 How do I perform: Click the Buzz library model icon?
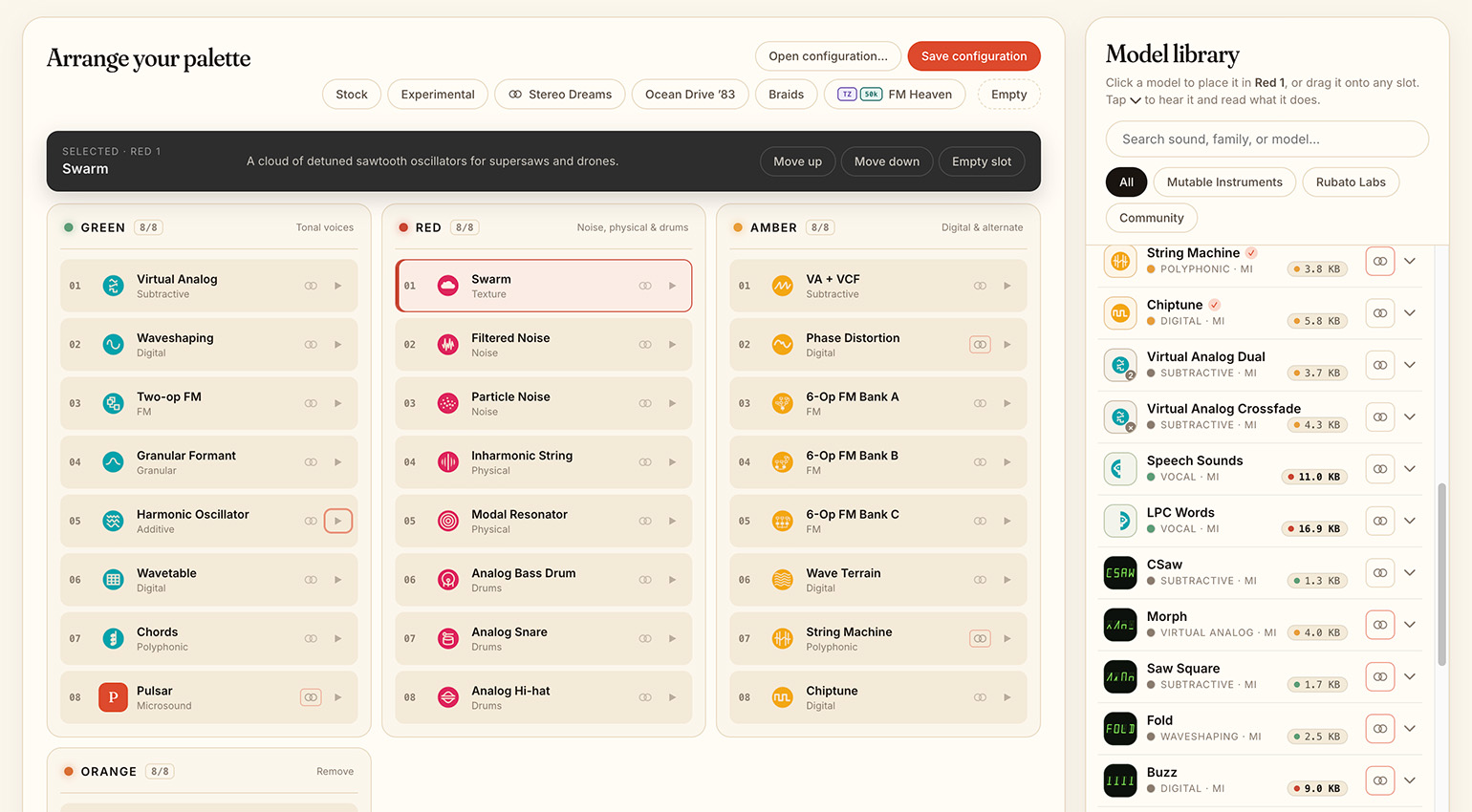1120,780
